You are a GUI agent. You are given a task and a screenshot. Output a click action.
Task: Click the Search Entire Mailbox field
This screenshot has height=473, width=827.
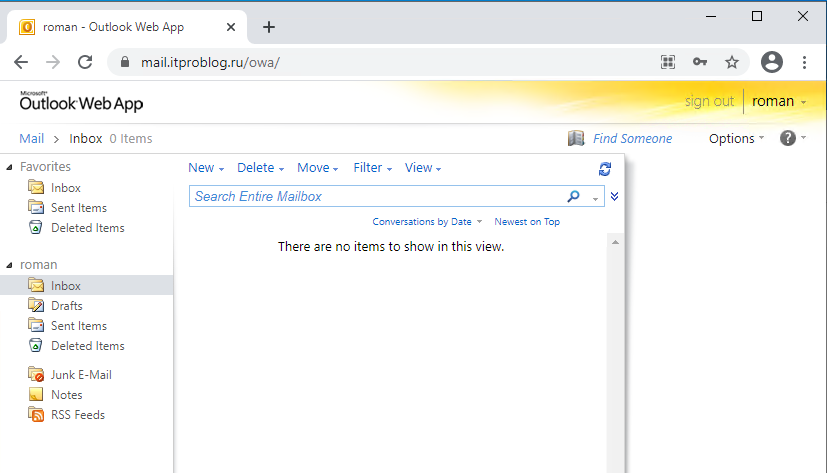tap(375, 197)
